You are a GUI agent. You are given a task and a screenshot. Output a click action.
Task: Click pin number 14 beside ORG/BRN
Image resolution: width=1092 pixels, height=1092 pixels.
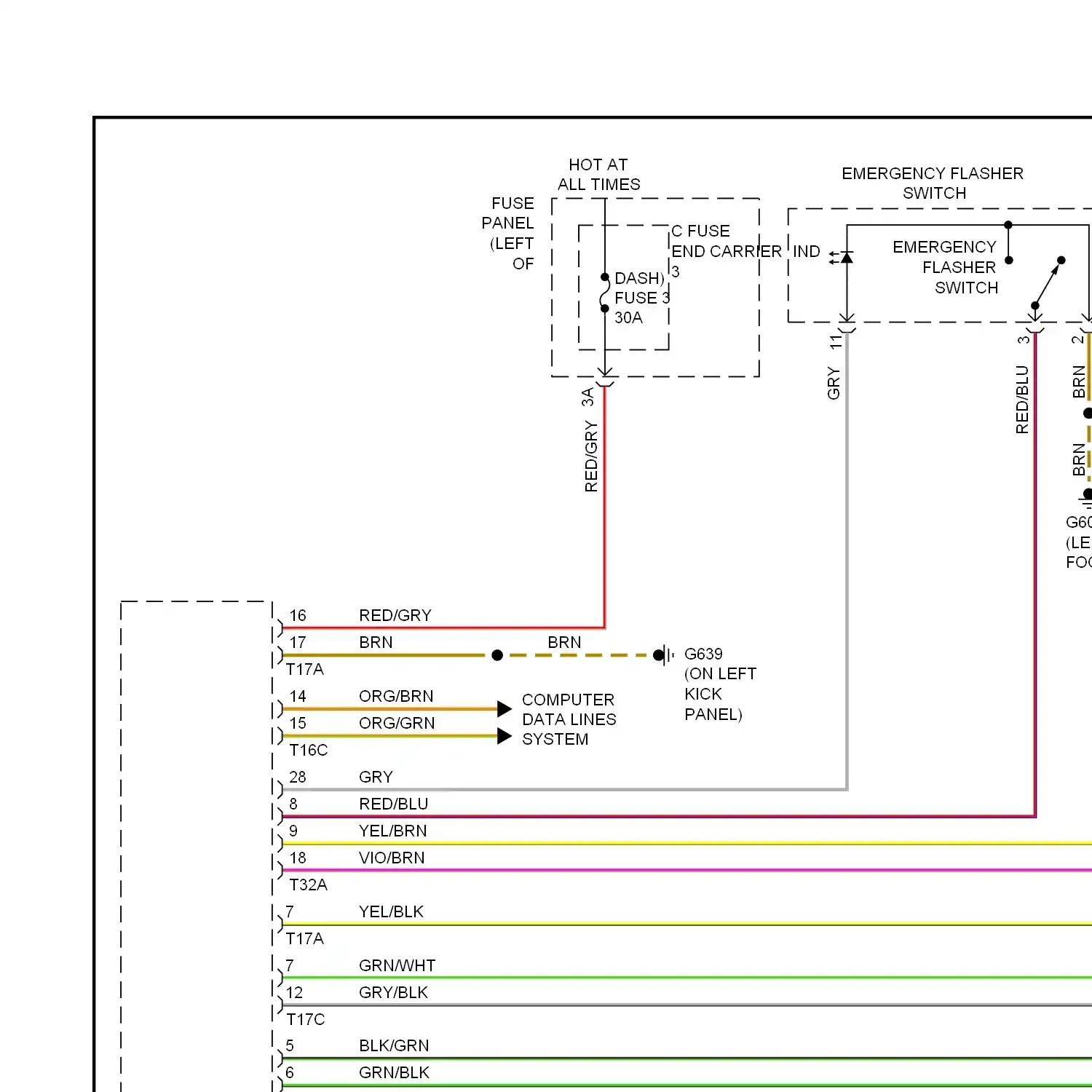(298, 696)
